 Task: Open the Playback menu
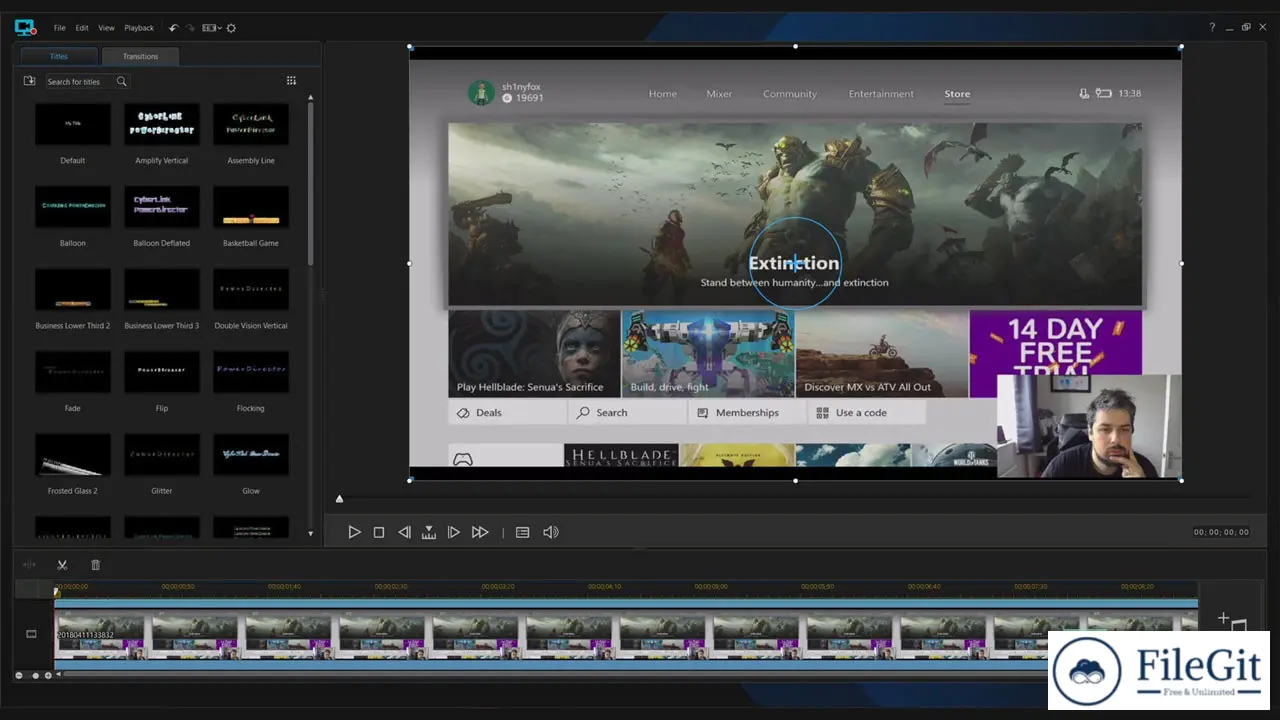pyautogui.click(x=139, y=28)
